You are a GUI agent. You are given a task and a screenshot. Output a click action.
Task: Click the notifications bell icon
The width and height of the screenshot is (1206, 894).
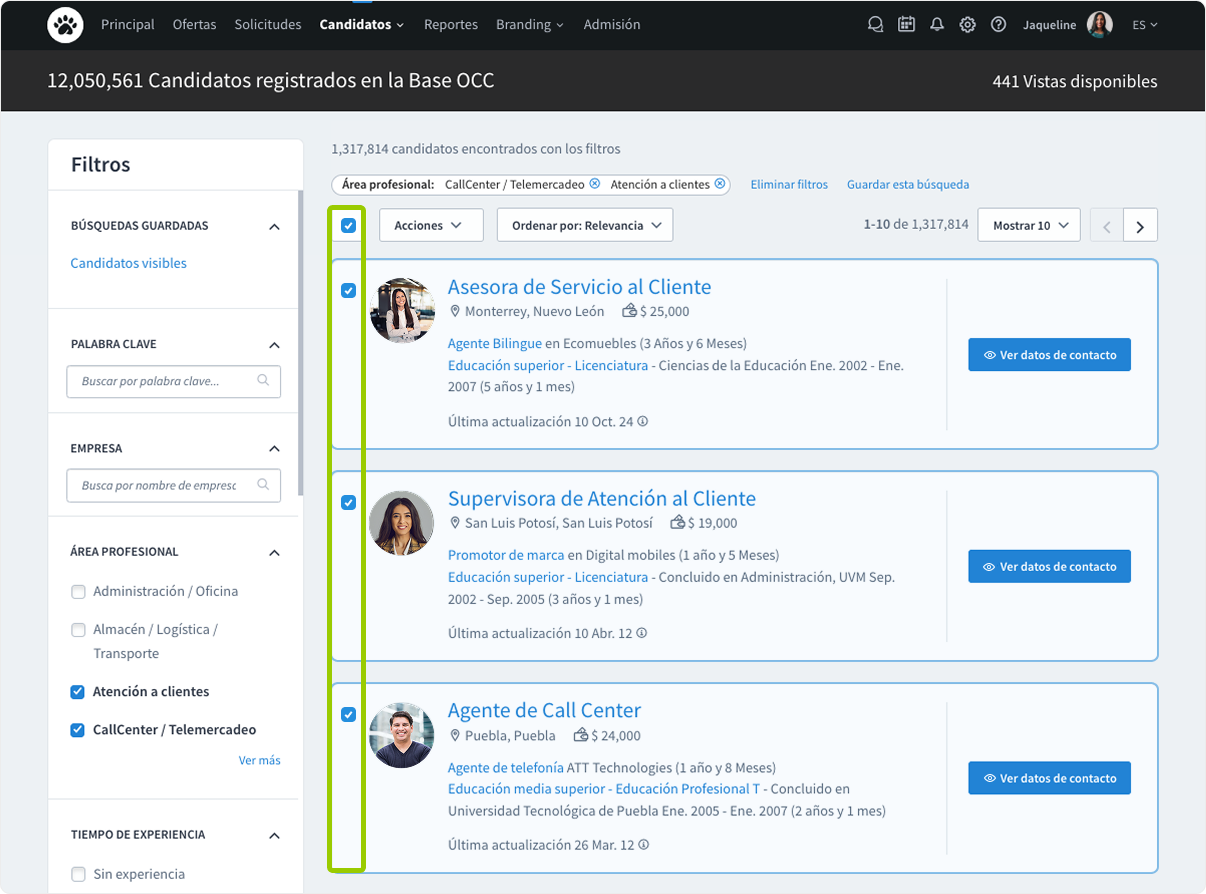pos(937,25)
